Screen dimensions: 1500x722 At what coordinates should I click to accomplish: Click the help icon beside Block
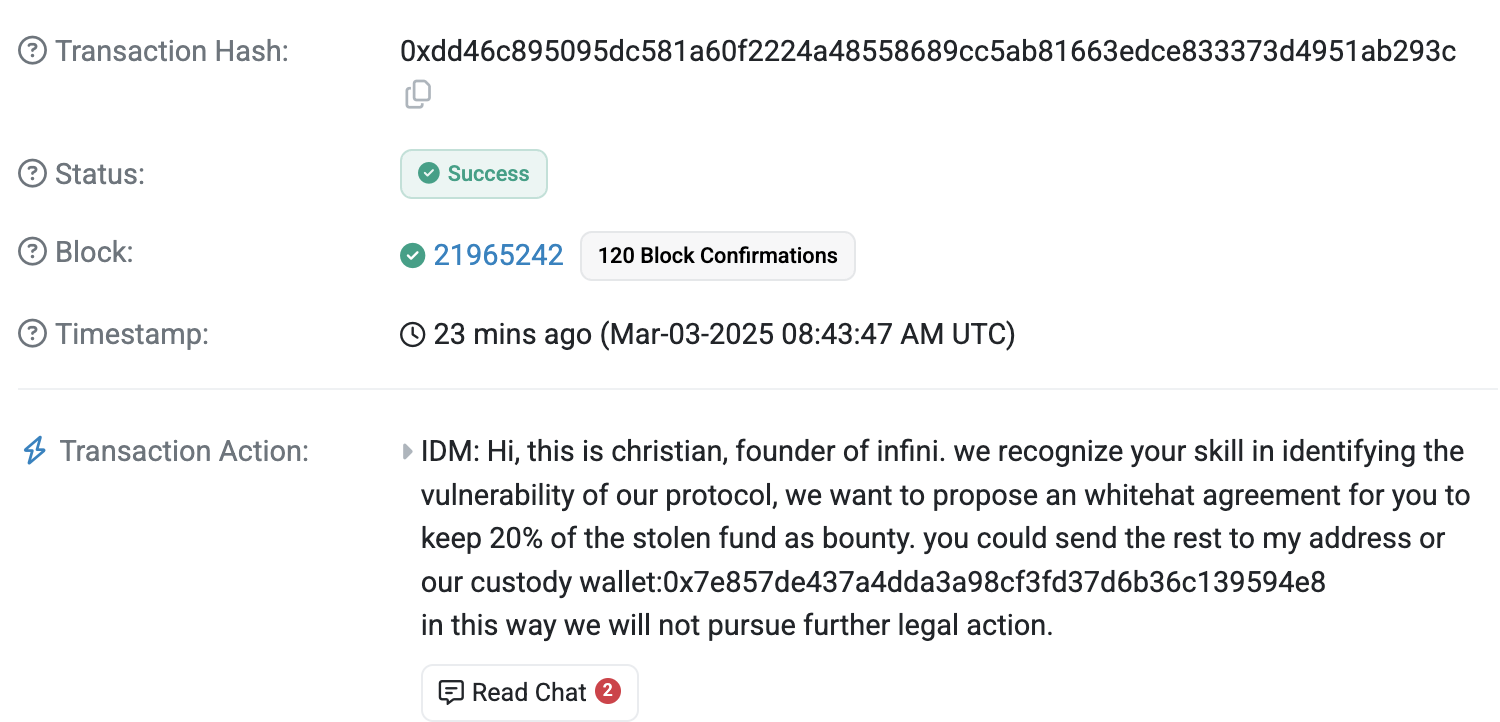(33, 252)
